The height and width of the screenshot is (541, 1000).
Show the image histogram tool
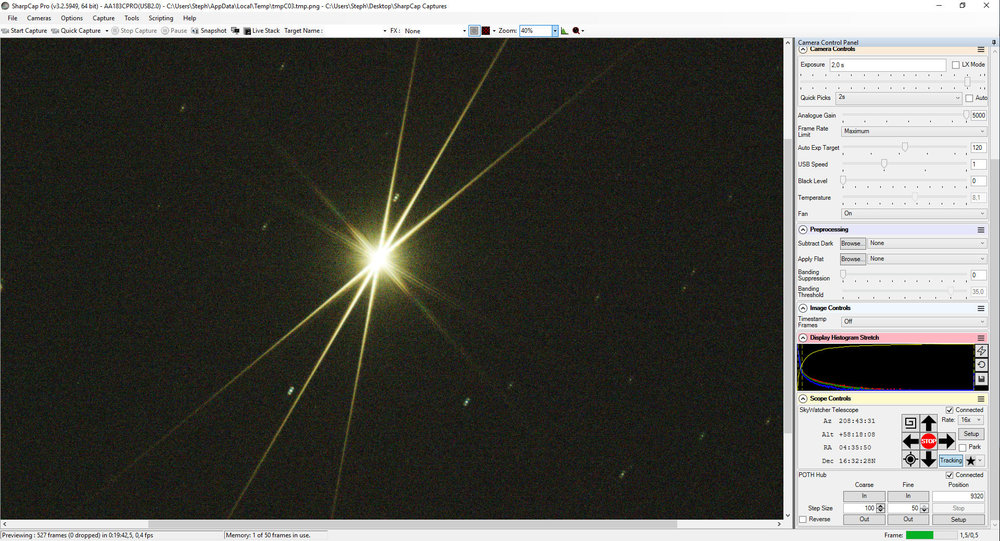click(x=564, y=31)
